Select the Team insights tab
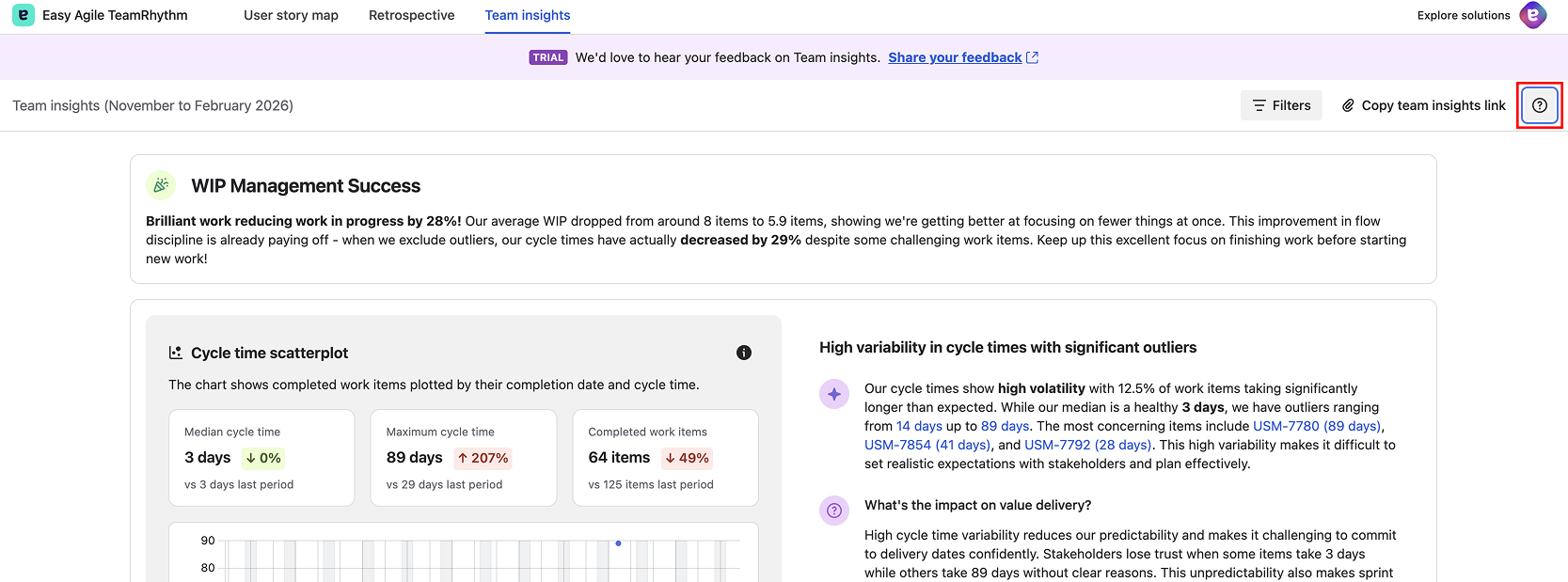Screen dimensions: 1568x582 tap(528, 15)
